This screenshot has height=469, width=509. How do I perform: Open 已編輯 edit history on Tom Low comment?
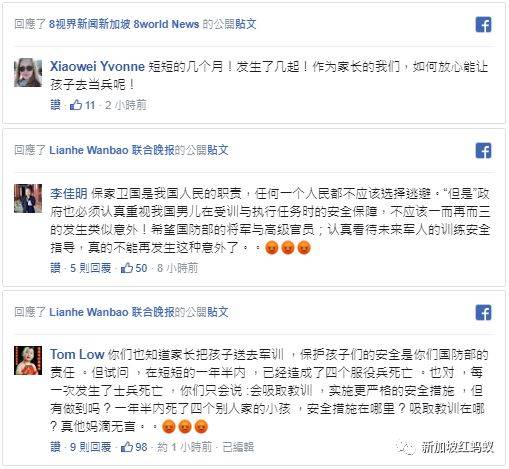coord(238,447)
